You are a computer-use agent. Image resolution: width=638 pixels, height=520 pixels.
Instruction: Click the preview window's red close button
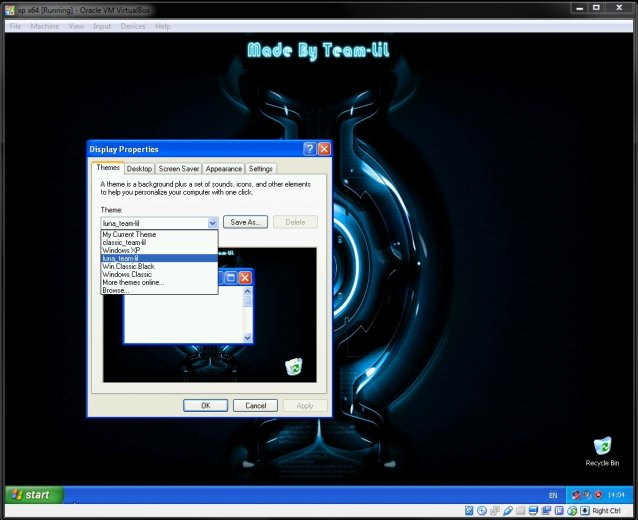pos(245,277)
